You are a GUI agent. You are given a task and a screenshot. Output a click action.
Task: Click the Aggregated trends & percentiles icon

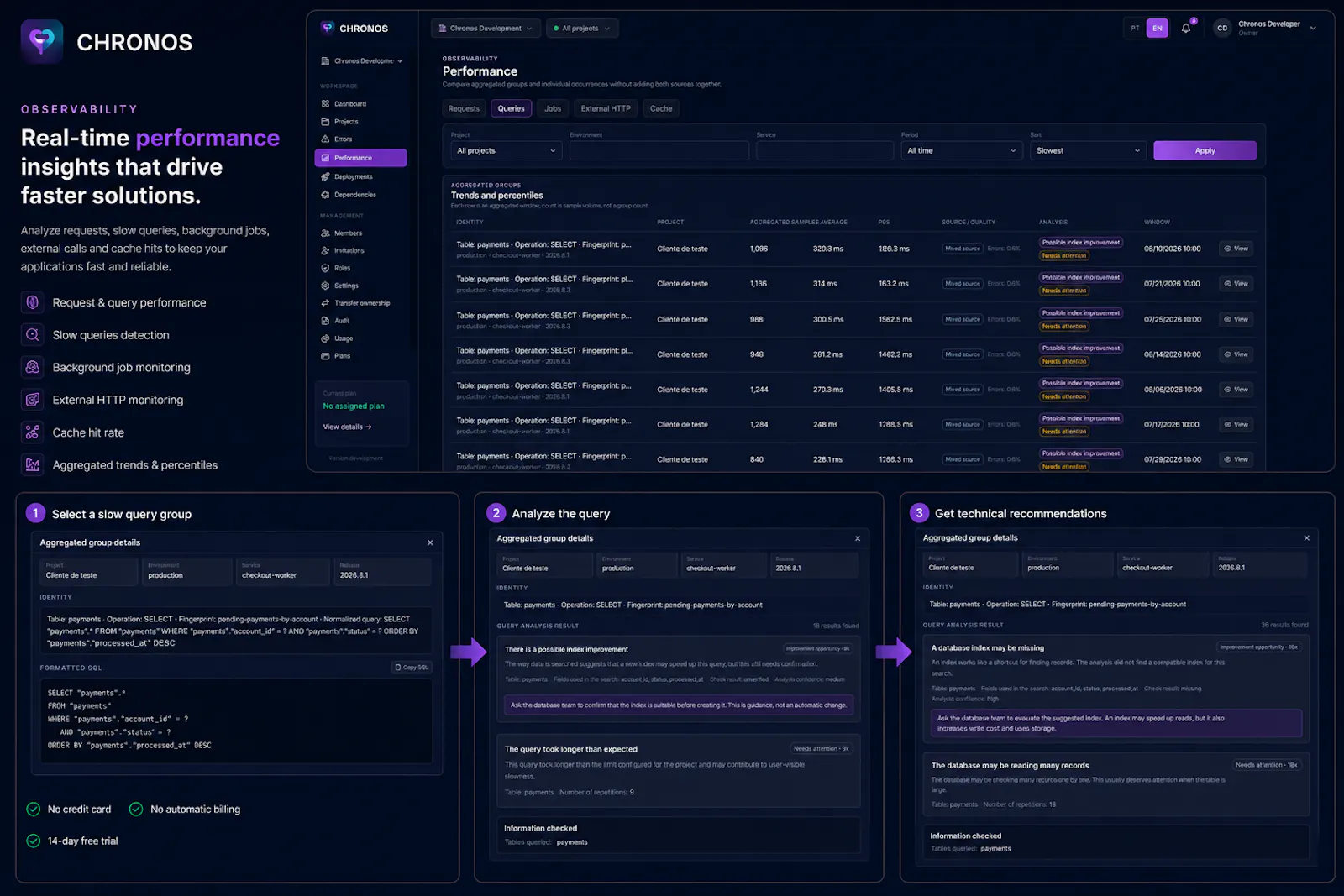(33, 465)
